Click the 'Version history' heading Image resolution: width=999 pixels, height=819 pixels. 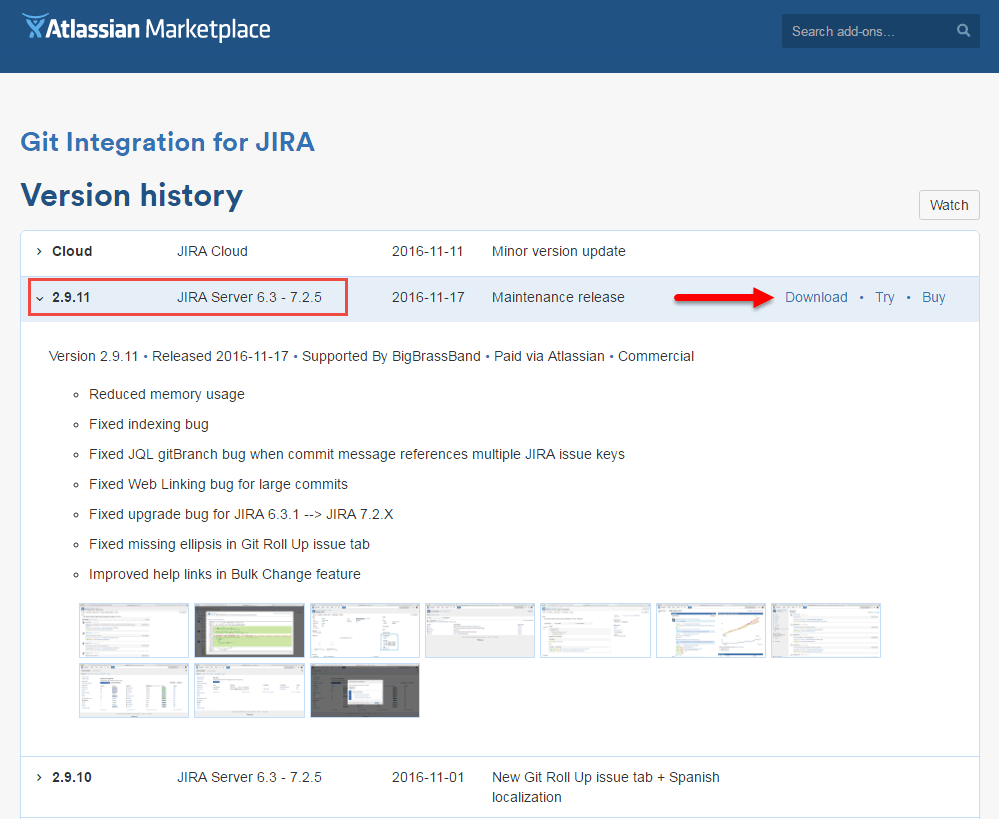(x=132, y=195)
